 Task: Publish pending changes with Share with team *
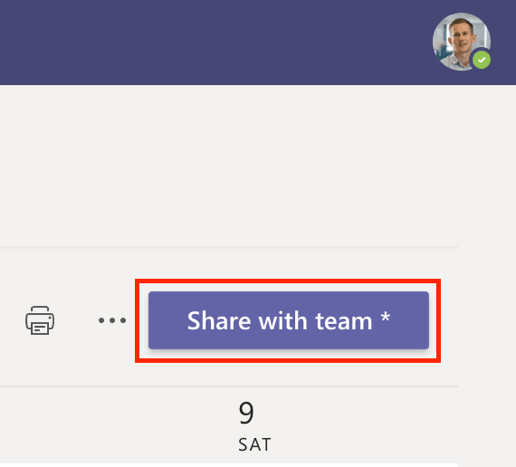pyautogui.click(x=288, y=320)
